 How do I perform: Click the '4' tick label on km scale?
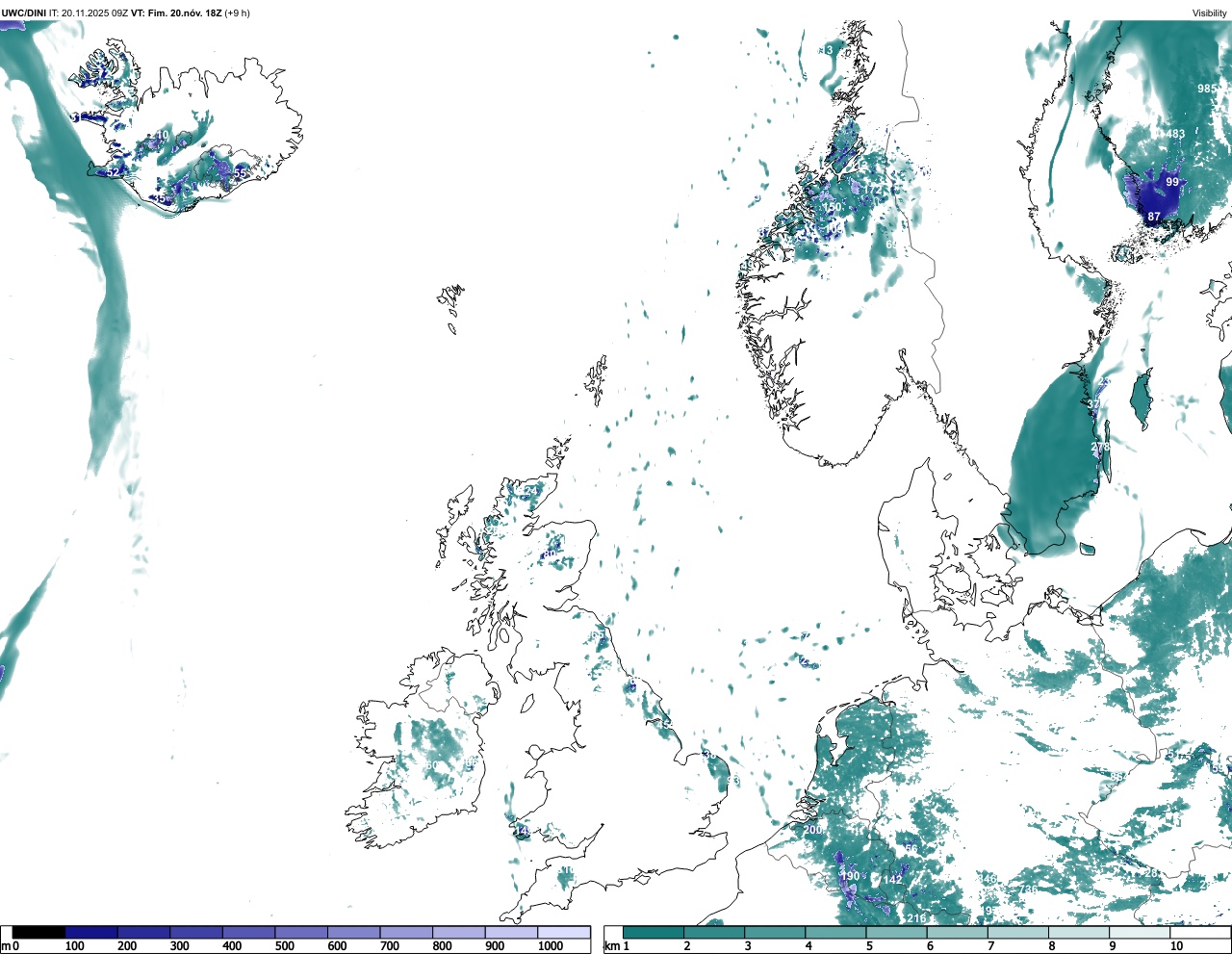coord(808,946)
